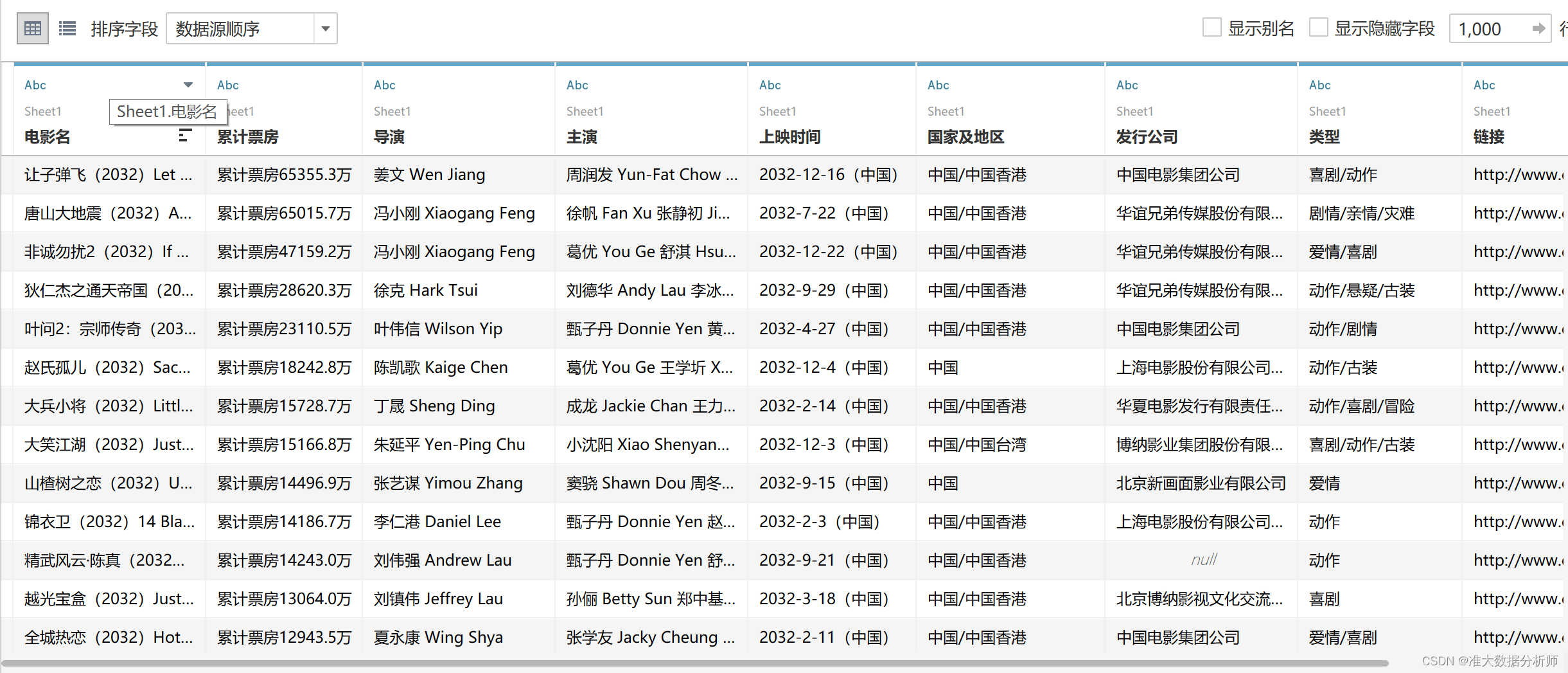Screen dimensions: 1568x673
Task: Change data type Abc of 累计票房 column
Action: 228,85
